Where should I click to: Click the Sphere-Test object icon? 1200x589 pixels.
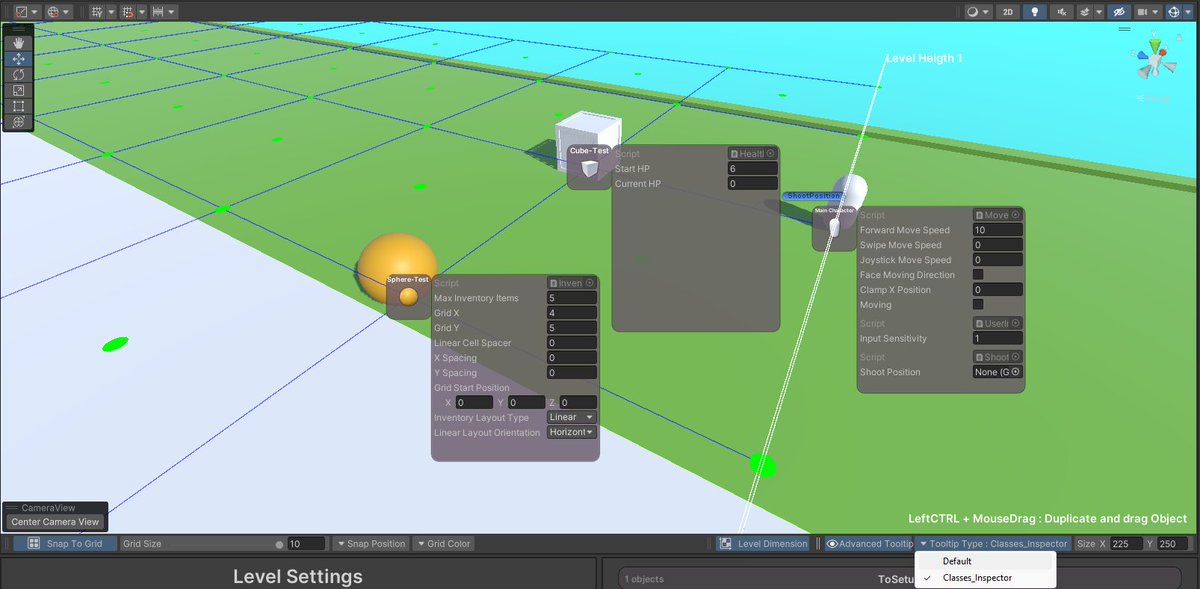[408, 296]
